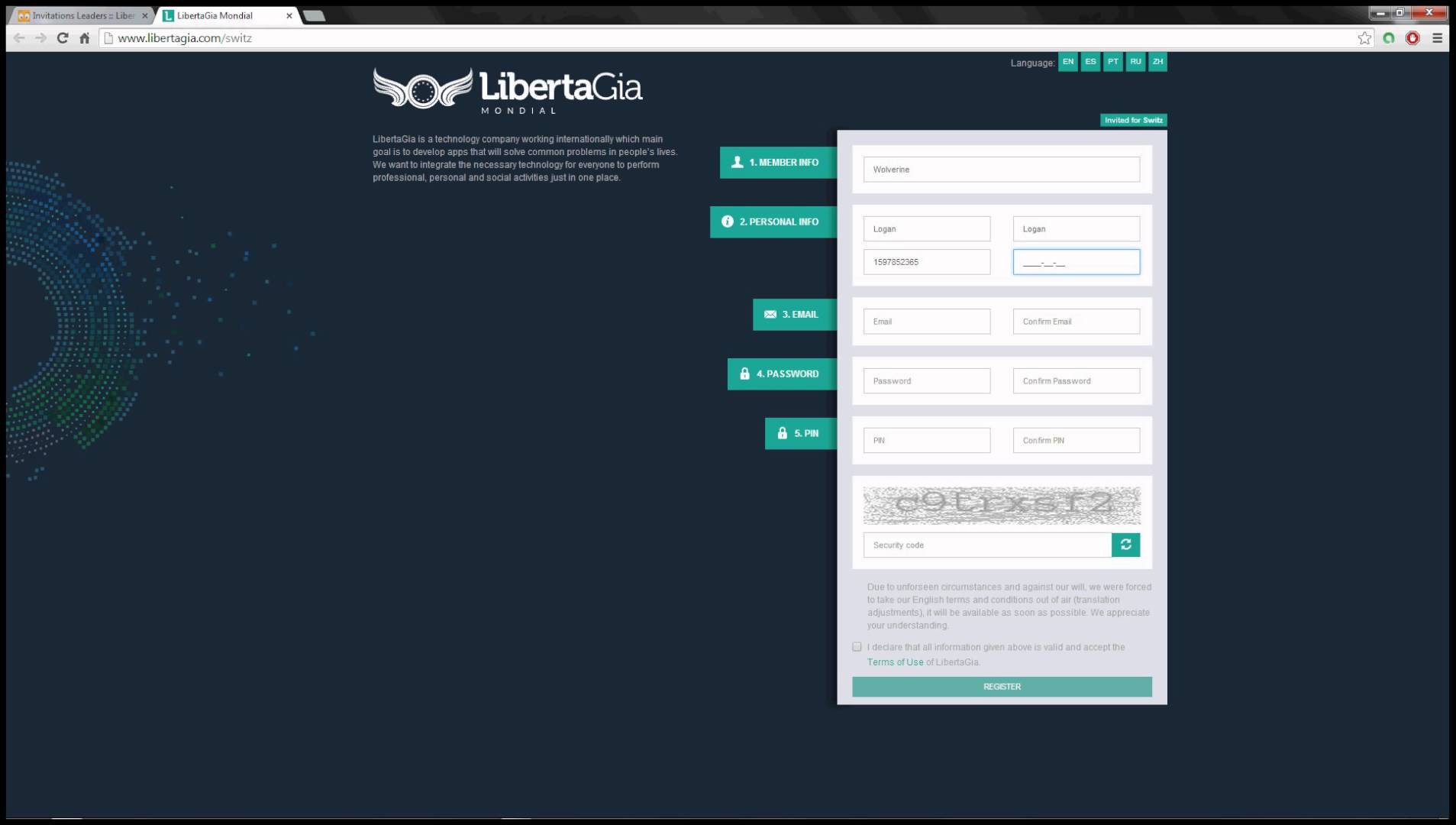
Task: Open the red Opera-style extension icon
Action: (1412, 38)
